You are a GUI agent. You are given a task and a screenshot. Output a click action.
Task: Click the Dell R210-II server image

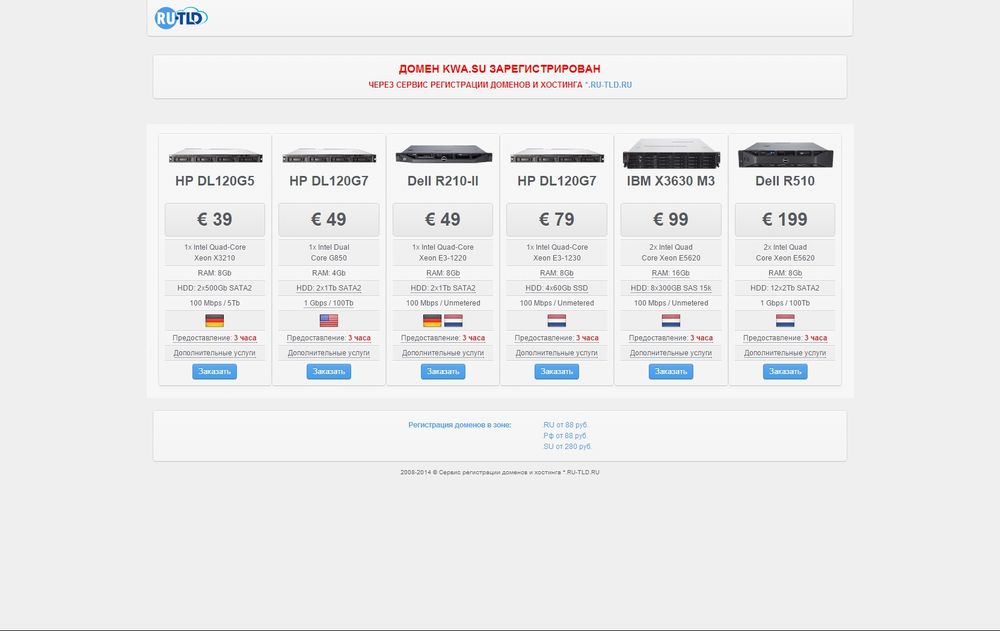coord(443,154)
